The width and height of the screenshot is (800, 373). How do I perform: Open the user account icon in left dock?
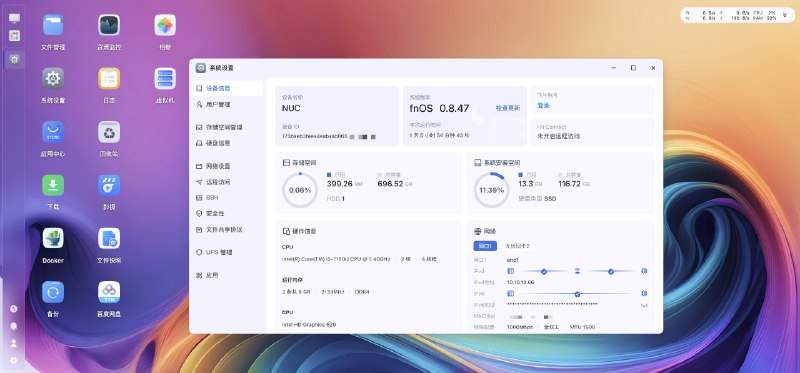[14, 343]
